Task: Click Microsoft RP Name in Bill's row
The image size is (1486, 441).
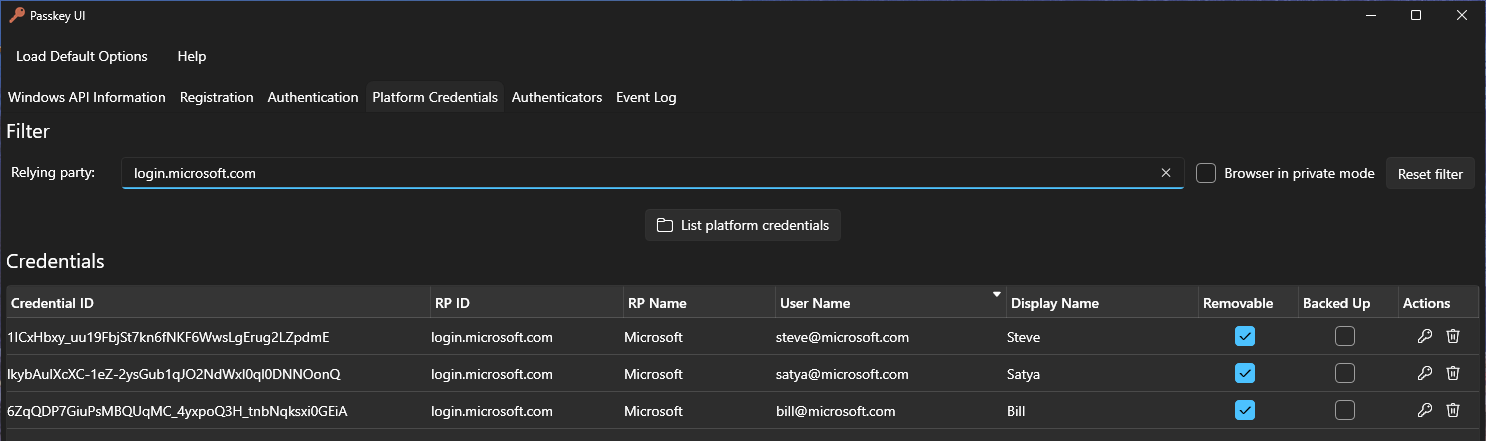Action: (653, 411)
